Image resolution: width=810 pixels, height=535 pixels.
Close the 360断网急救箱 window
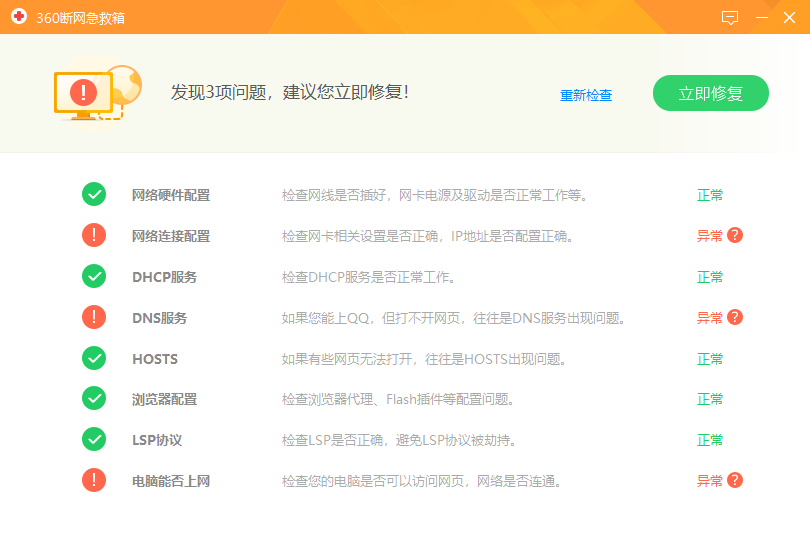[789, 18]
